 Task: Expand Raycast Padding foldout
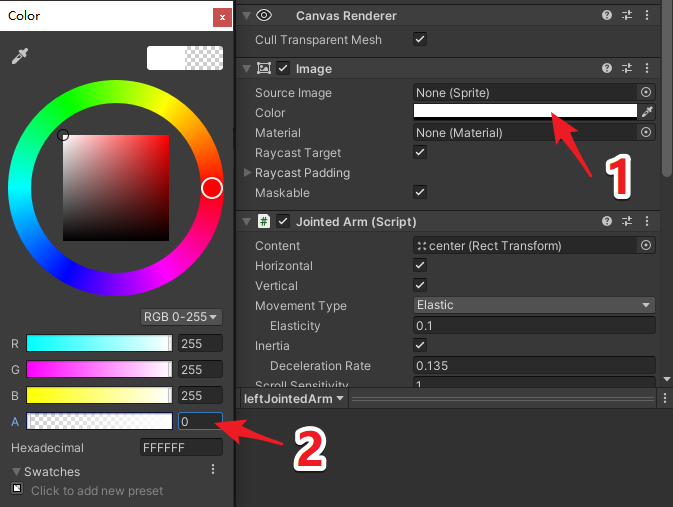click(x=247, y=173)
